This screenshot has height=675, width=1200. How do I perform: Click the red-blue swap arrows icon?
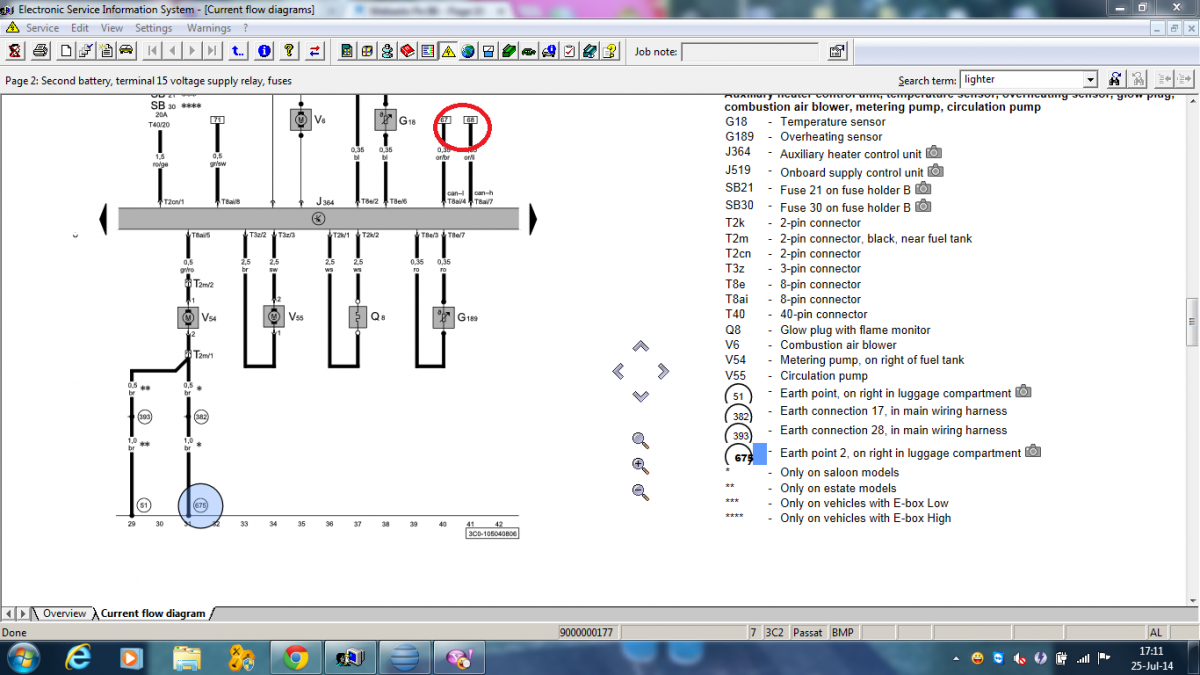pos(315,50)
